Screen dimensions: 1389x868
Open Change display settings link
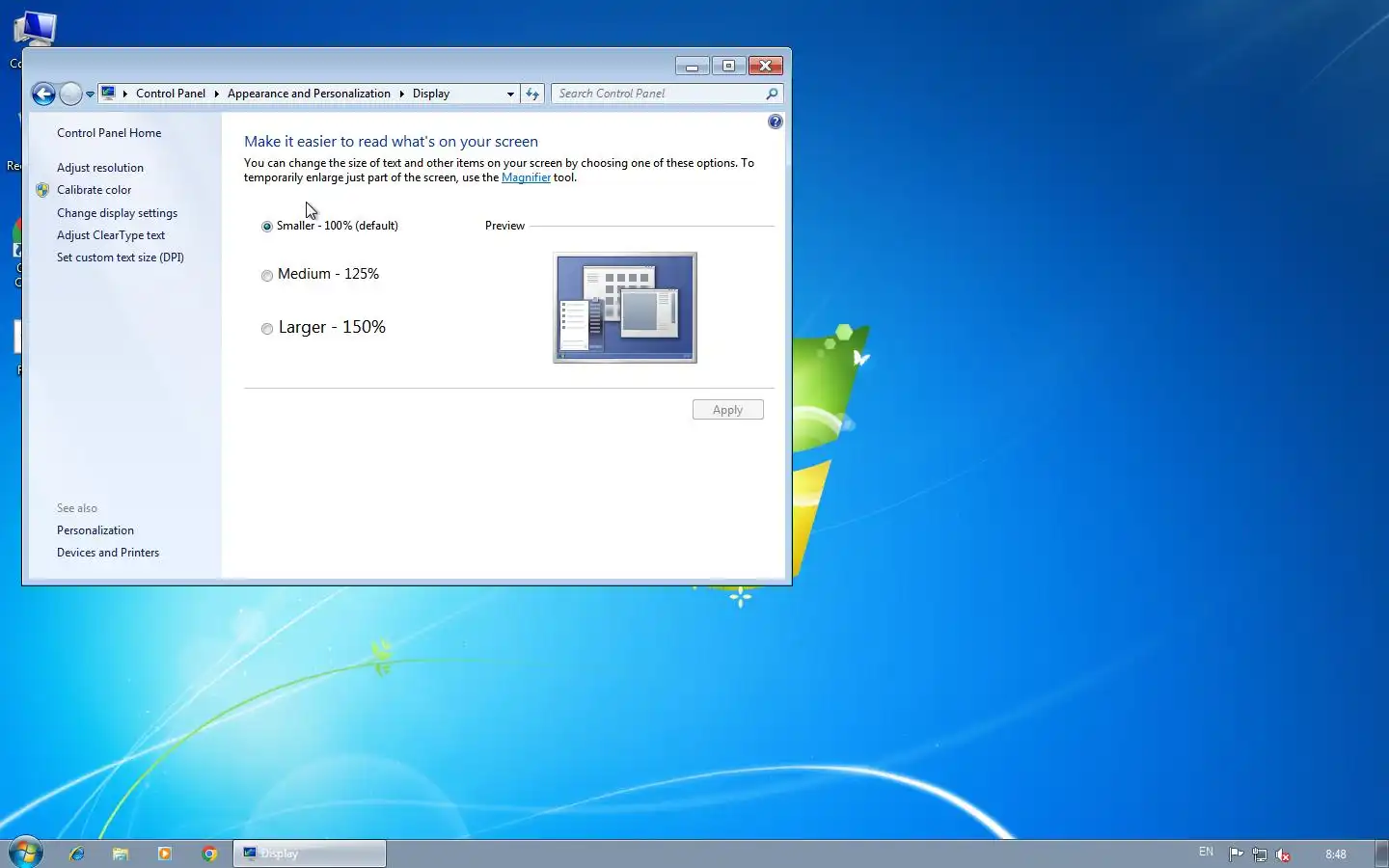click(x=117, y=213)
